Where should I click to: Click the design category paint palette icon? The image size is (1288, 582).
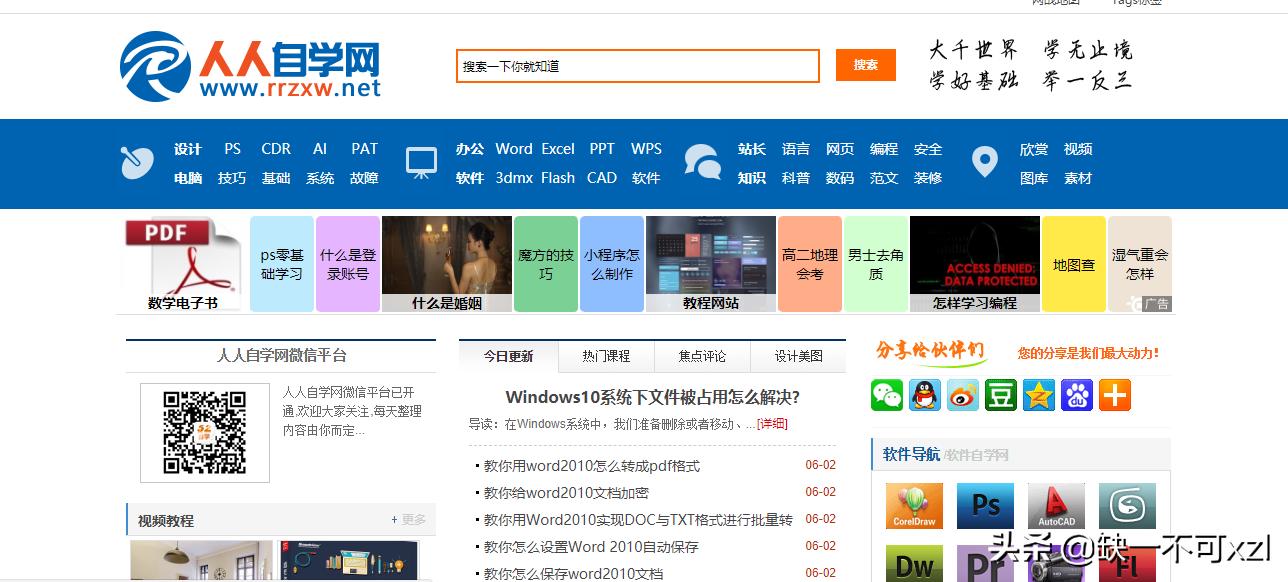click(x=137, y=163)
